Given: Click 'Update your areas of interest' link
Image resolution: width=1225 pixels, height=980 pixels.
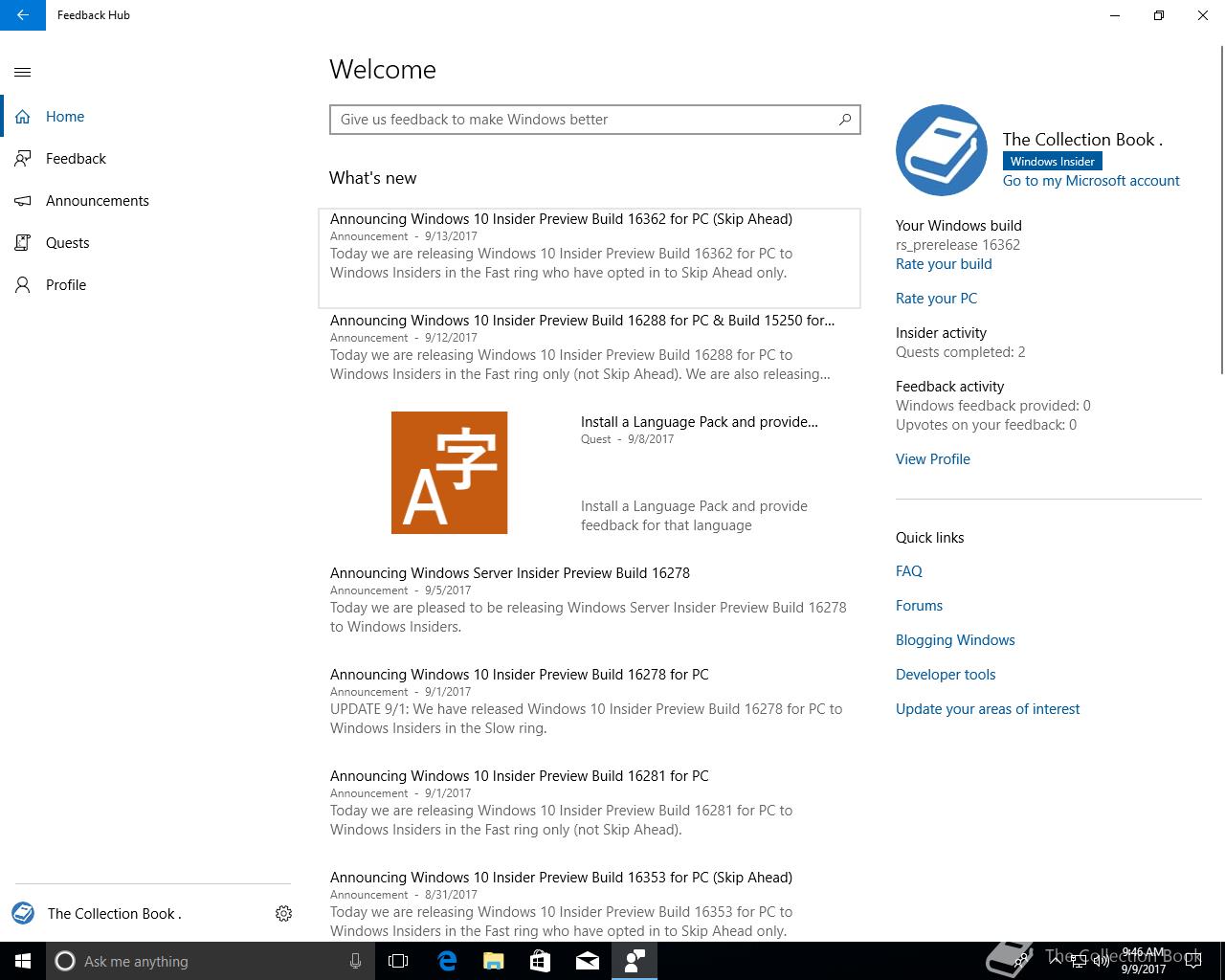Looking at the screenshot, I should (x=988, y=709).
